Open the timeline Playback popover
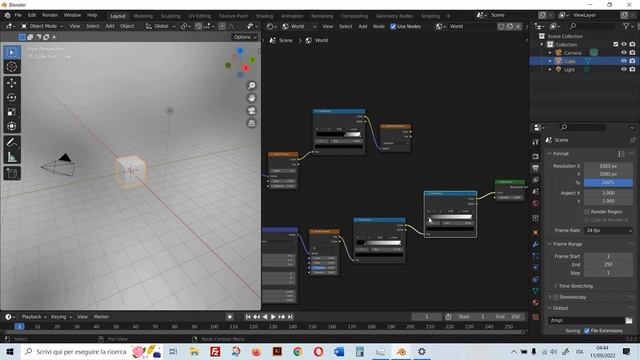The width and height of the screenshot is (640, 360). coord(34,317)
